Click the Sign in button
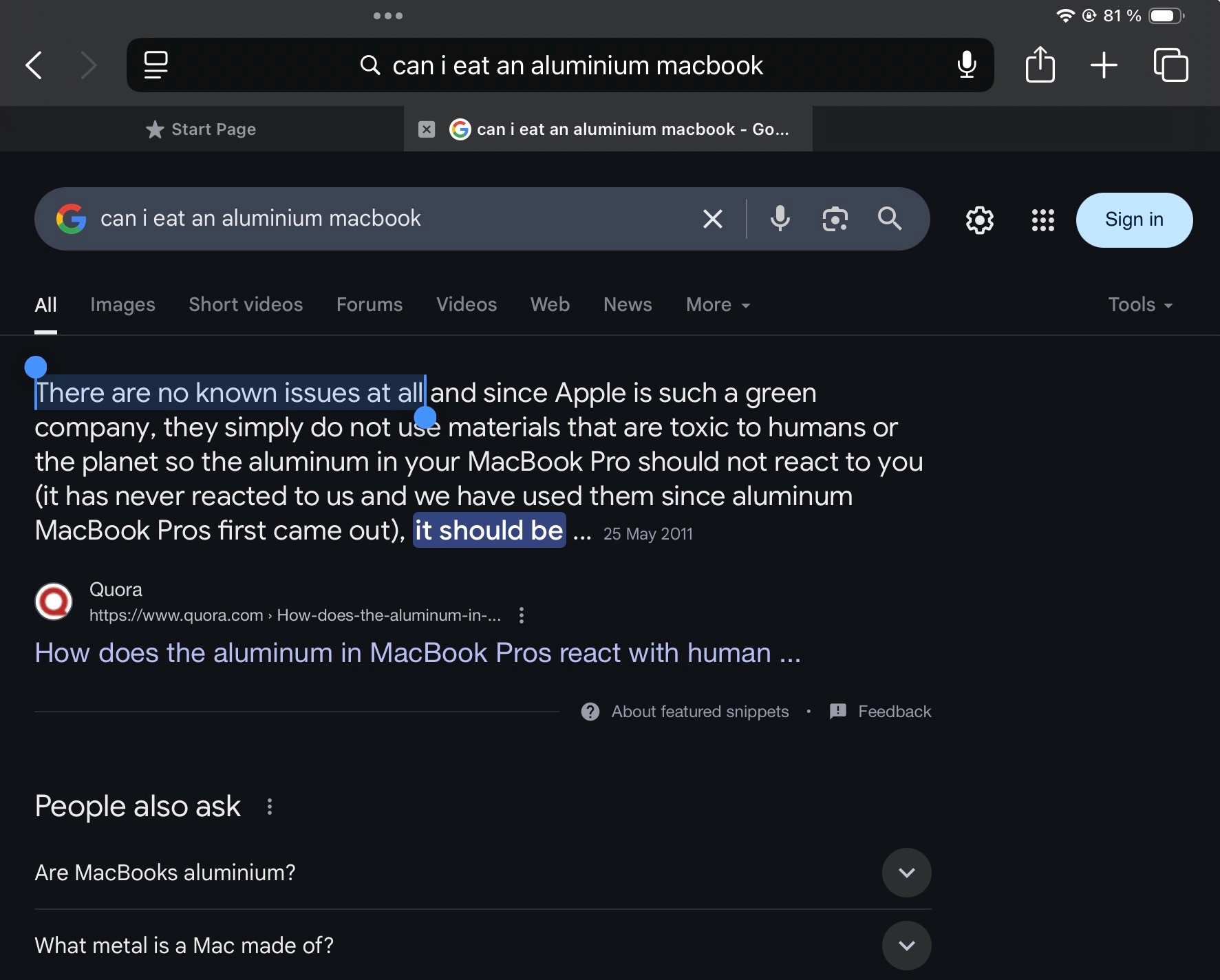This screenshot has height=980, width=1220. click(x=1134, y=220)
